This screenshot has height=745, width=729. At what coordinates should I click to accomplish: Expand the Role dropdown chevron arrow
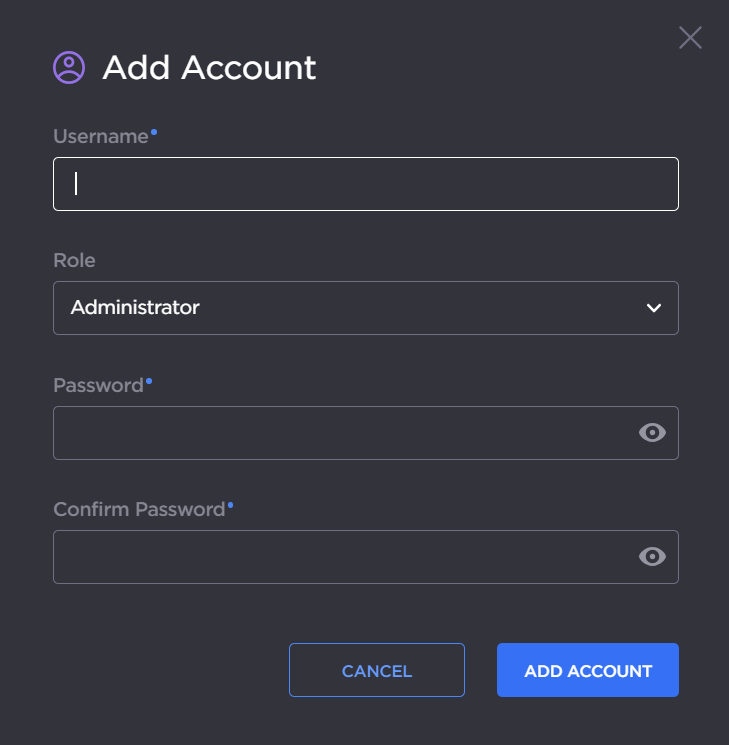tap(654, 308)
